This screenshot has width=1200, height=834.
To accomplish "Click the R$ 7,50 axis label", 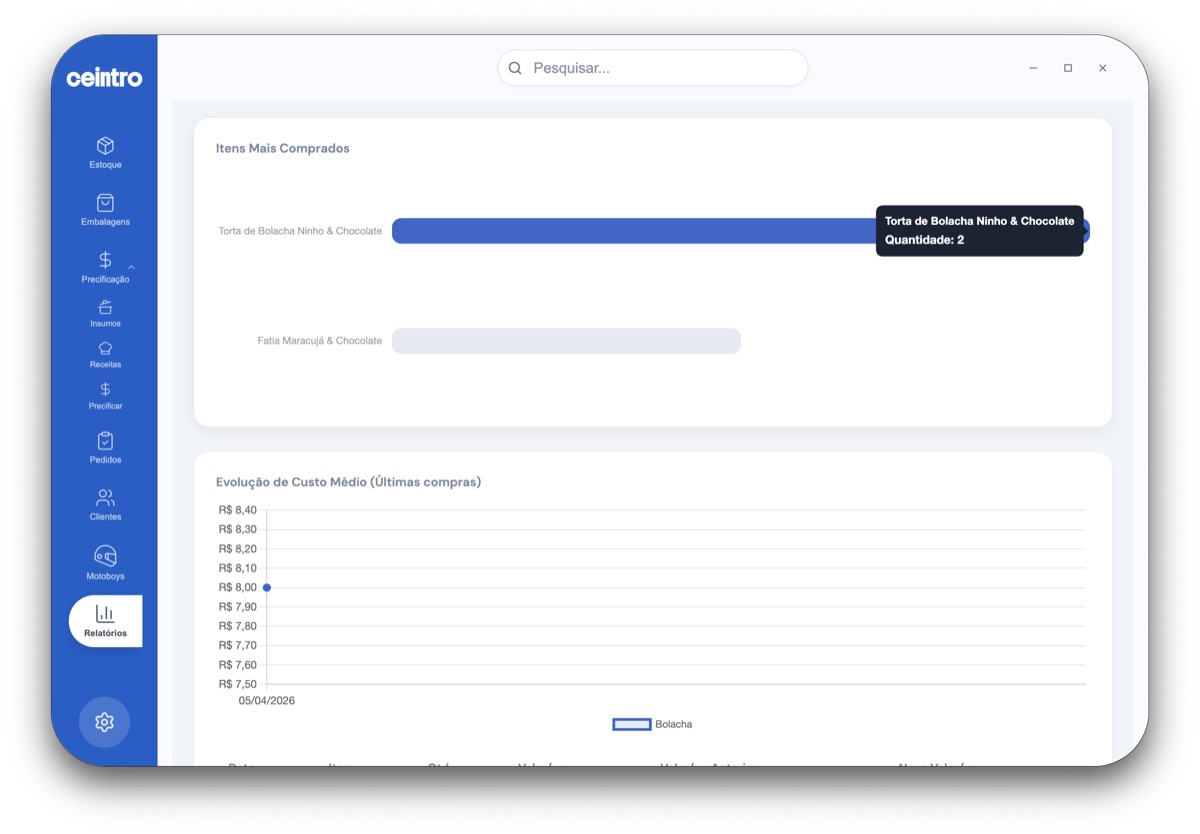I will tap(238, 684).
